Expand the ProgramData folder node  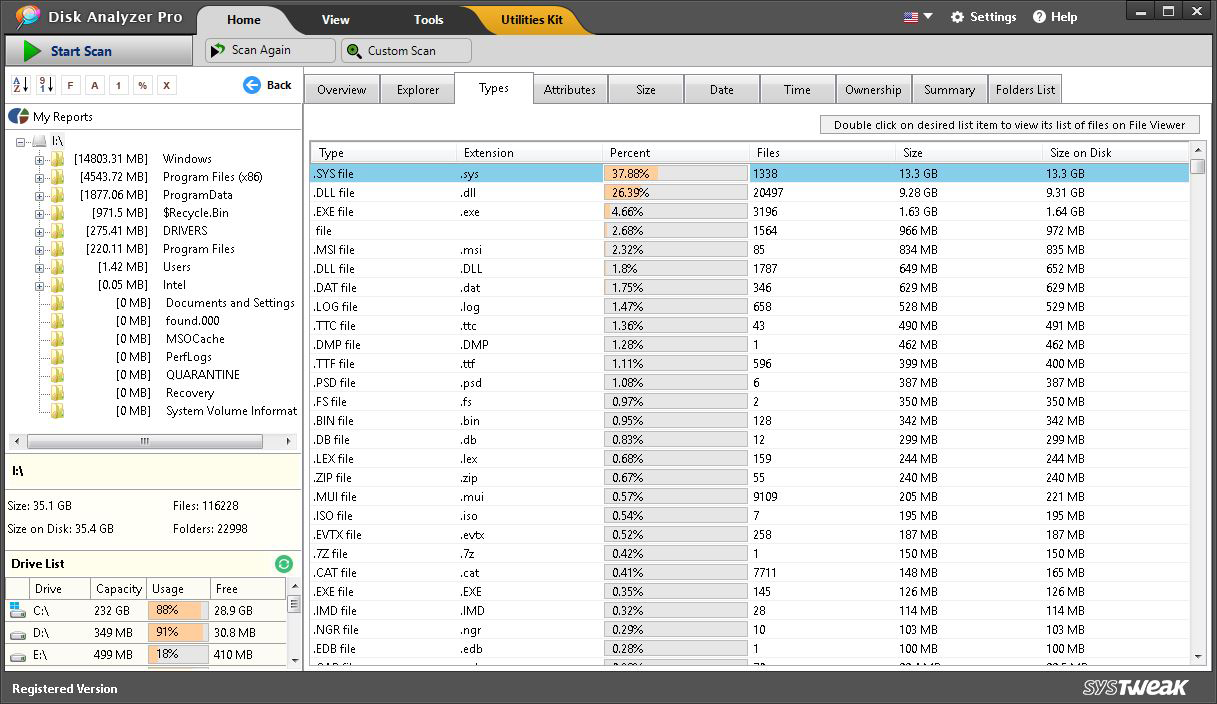(40, 195)
